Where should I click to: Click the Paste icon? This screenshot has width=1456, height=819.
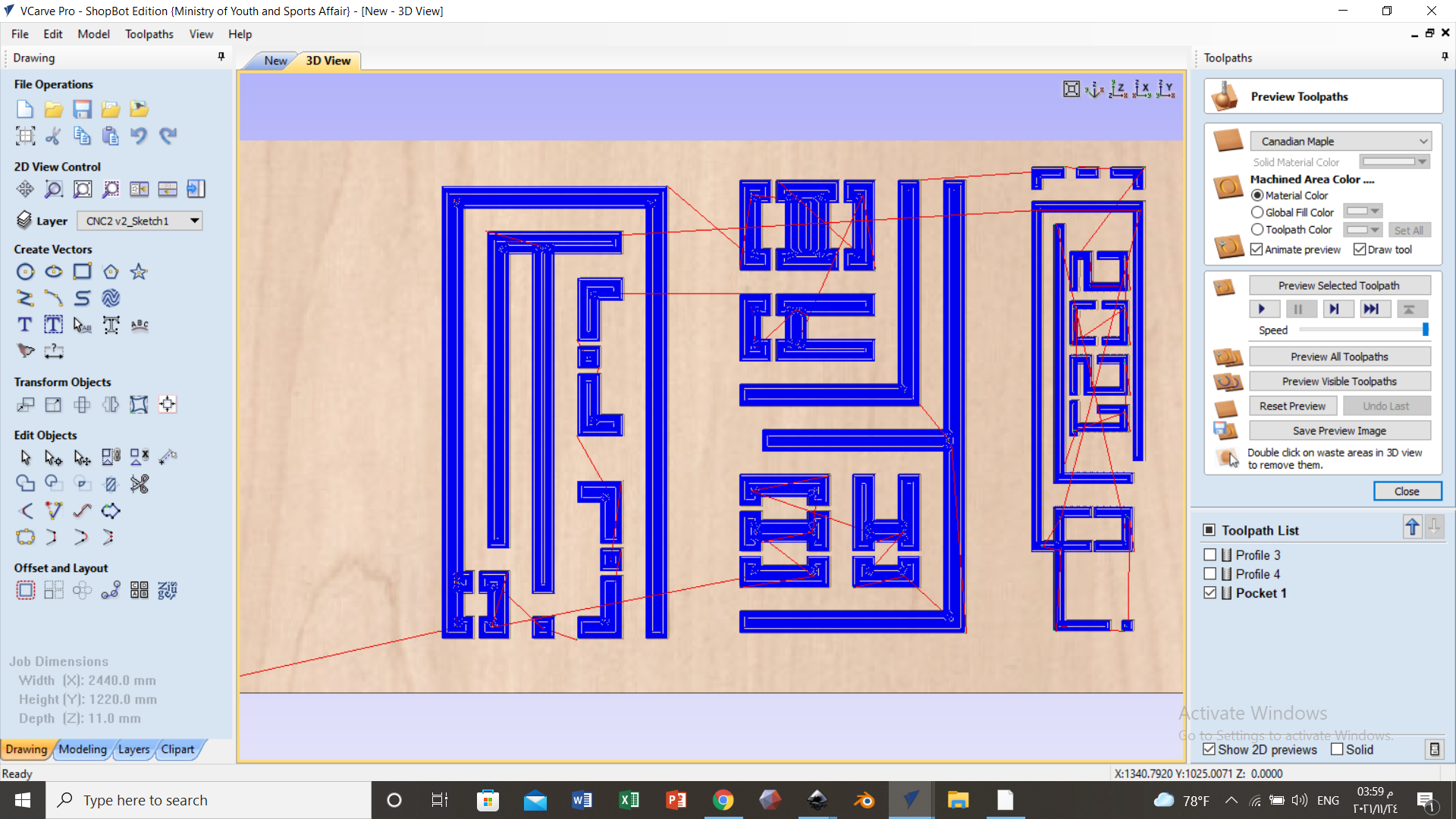pos(111,136)
